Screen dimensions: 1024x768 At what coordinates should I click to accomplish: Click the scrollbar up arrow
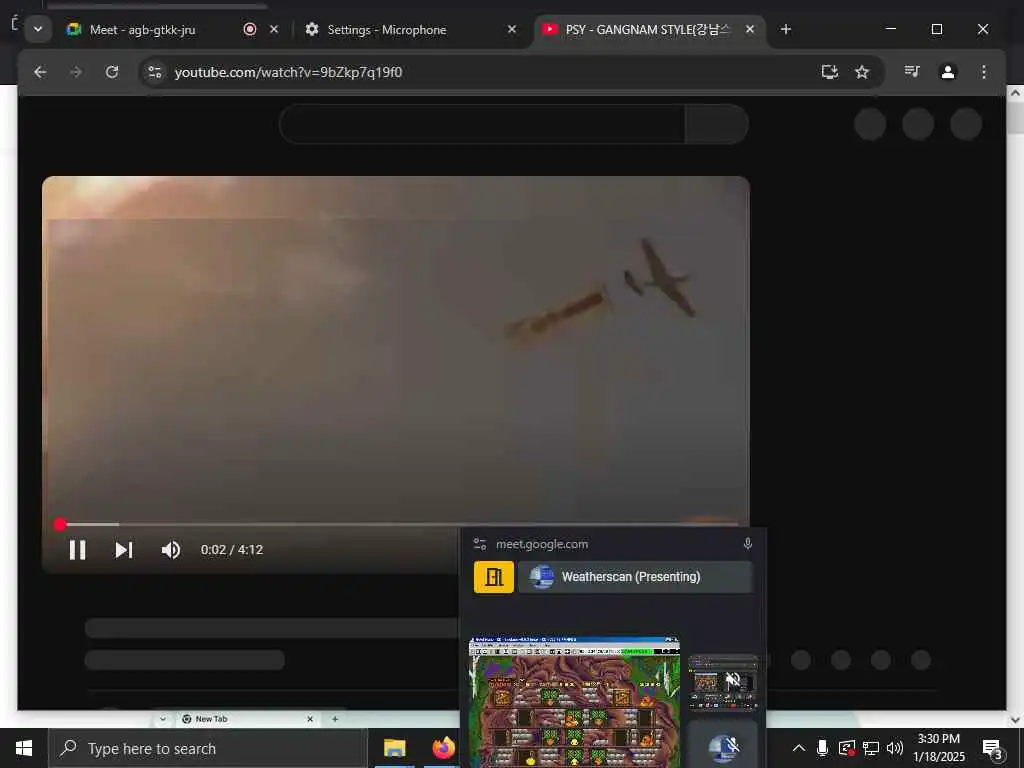[x=1015, y=93]
